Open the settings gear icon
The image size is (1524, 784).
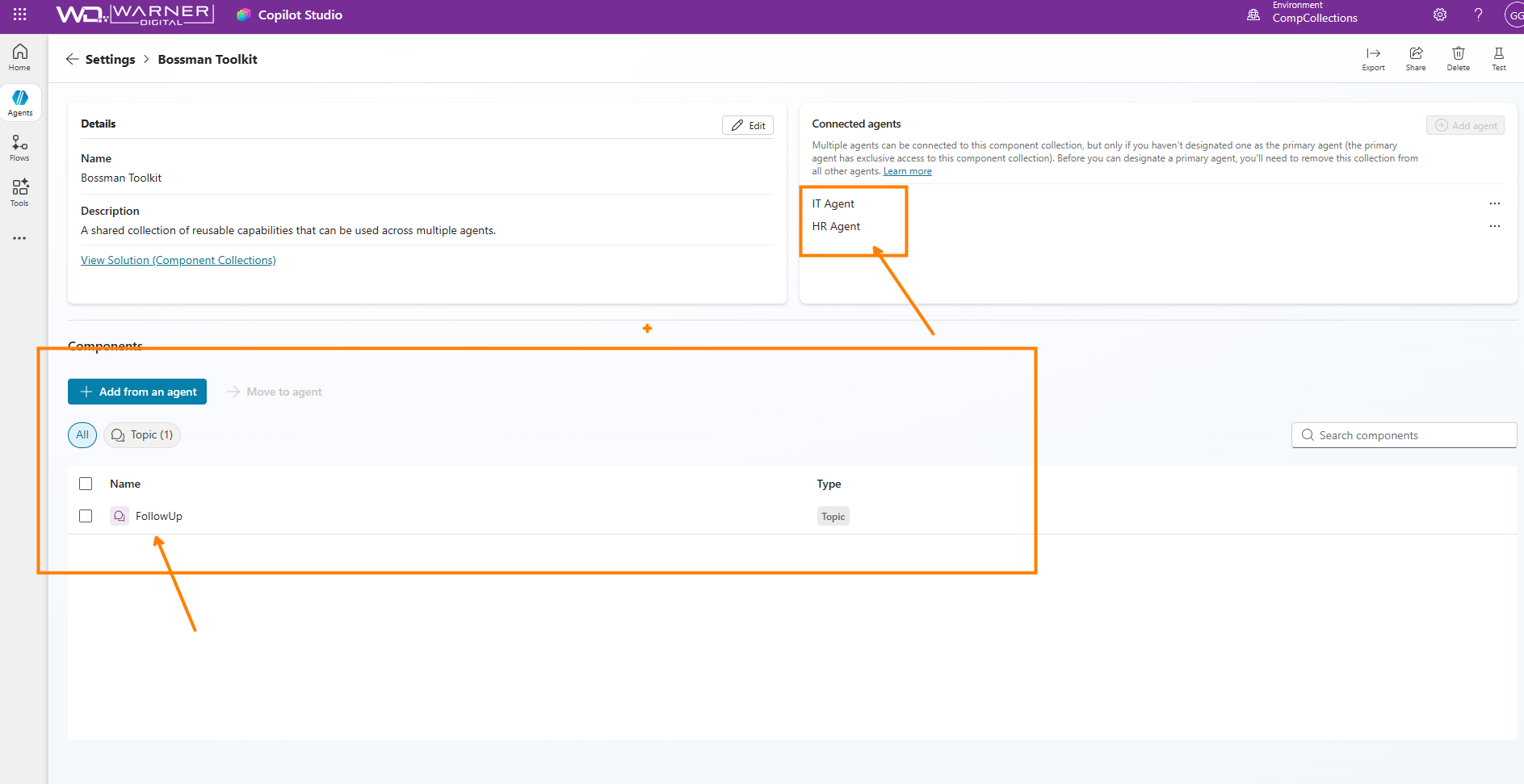1440,15
